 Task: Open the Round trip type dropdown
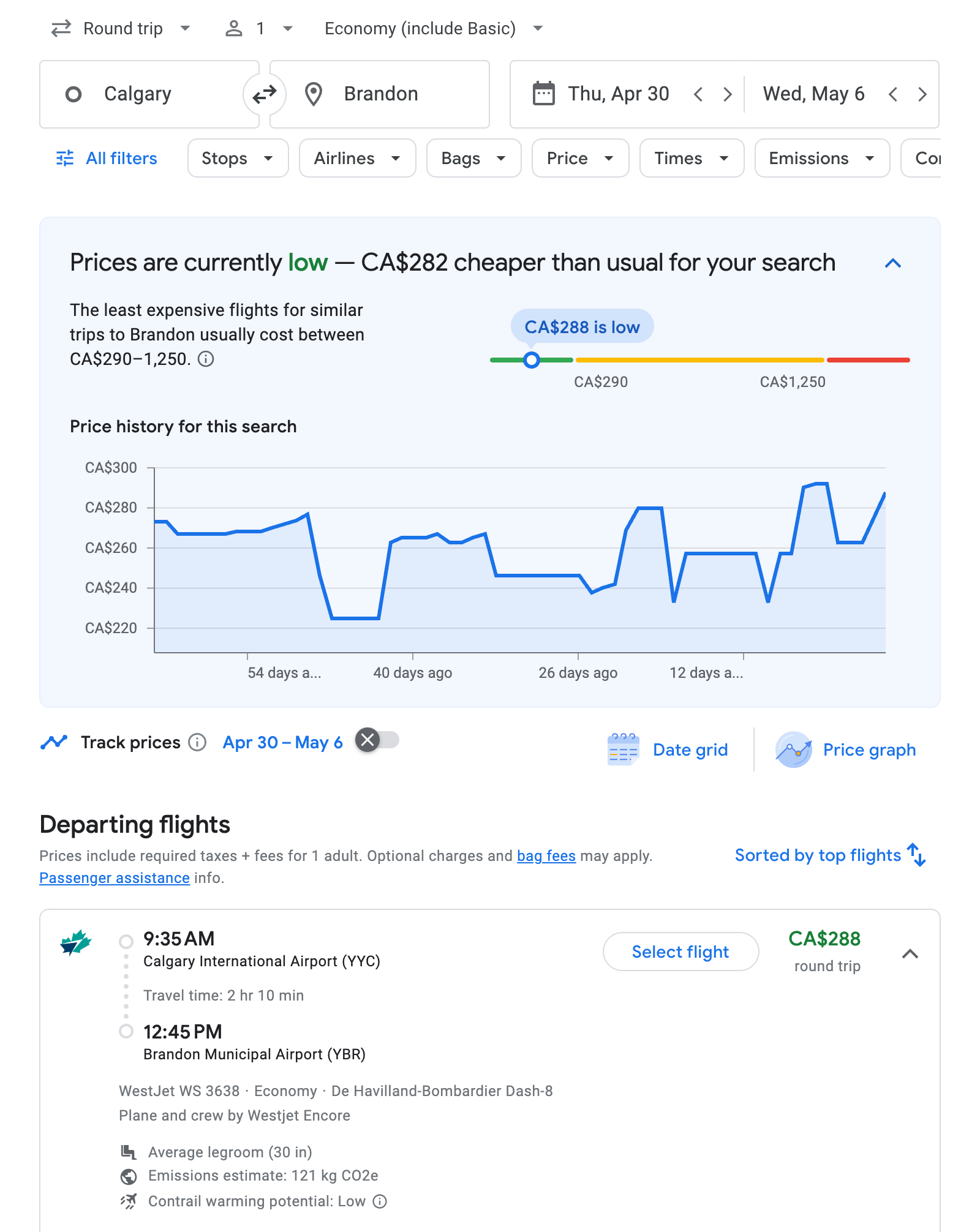(x=121, y=29)
